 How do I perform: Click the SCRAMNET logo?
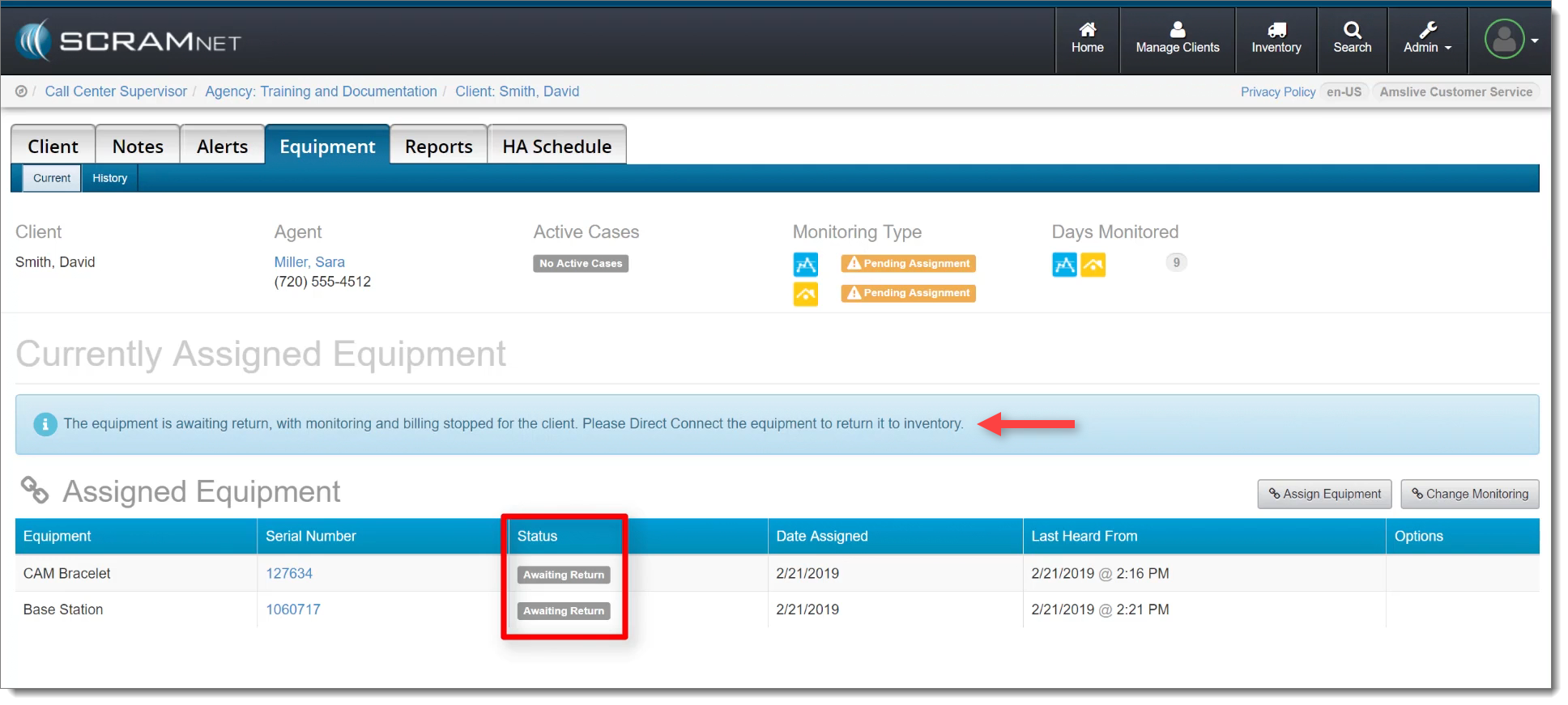tap(130, 40)
